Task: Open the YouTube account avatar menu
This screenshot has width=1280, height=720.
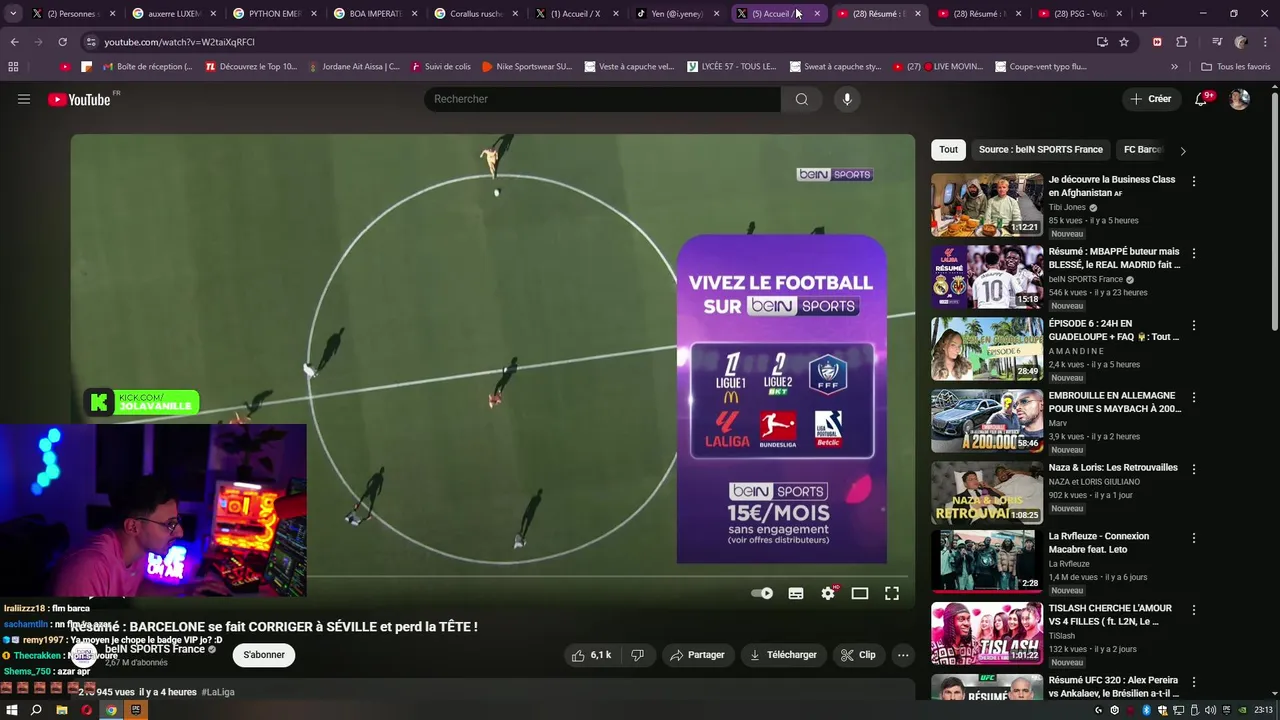Action: [1239, 99]
